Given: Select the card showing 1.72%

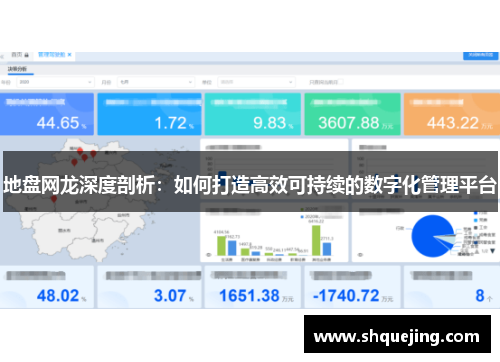Looking at the screenshot, I should pos(149,114).
